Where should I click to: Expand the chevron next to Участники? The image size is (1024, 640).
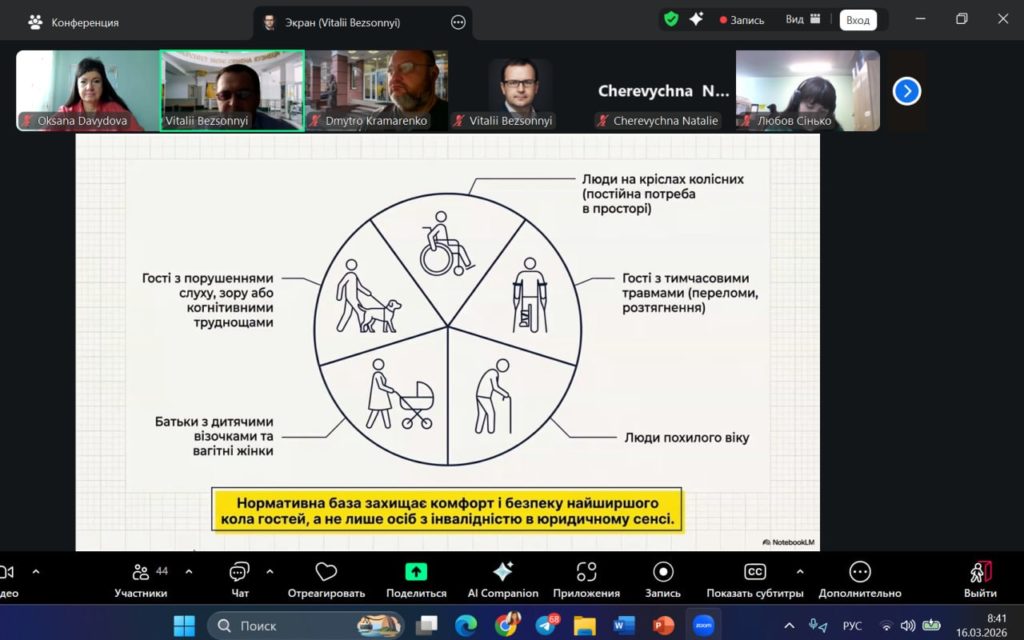pos(189,571)
